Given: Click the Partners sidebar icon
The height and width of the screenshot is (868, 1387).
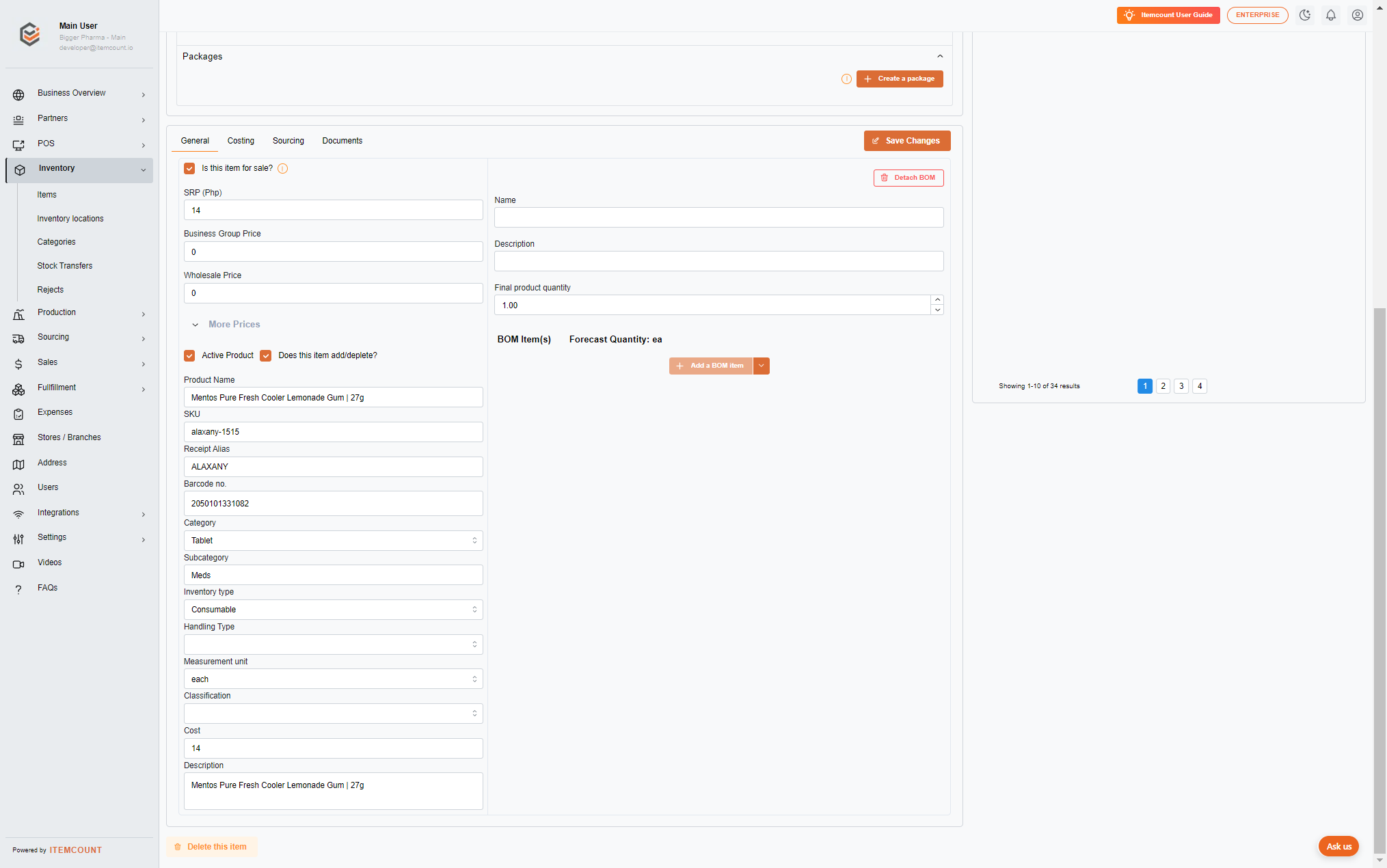Looking at the screenshot, I should click(x=18, y=120).
